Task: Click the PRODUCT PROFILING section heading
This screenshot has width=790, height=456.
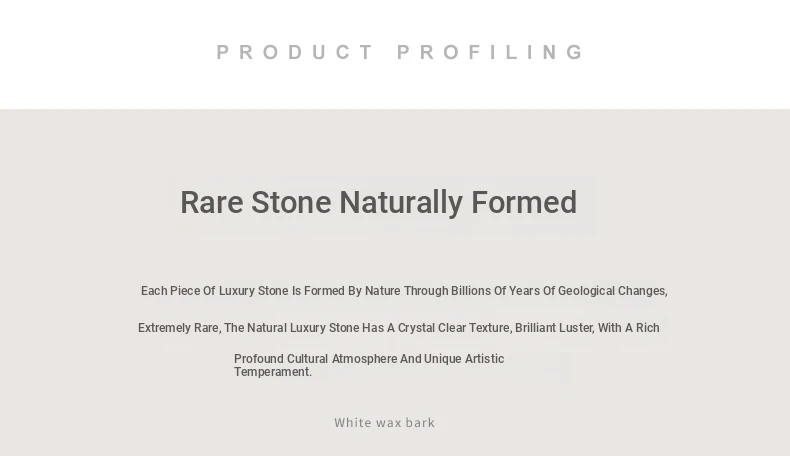Action: click(401, 52)
